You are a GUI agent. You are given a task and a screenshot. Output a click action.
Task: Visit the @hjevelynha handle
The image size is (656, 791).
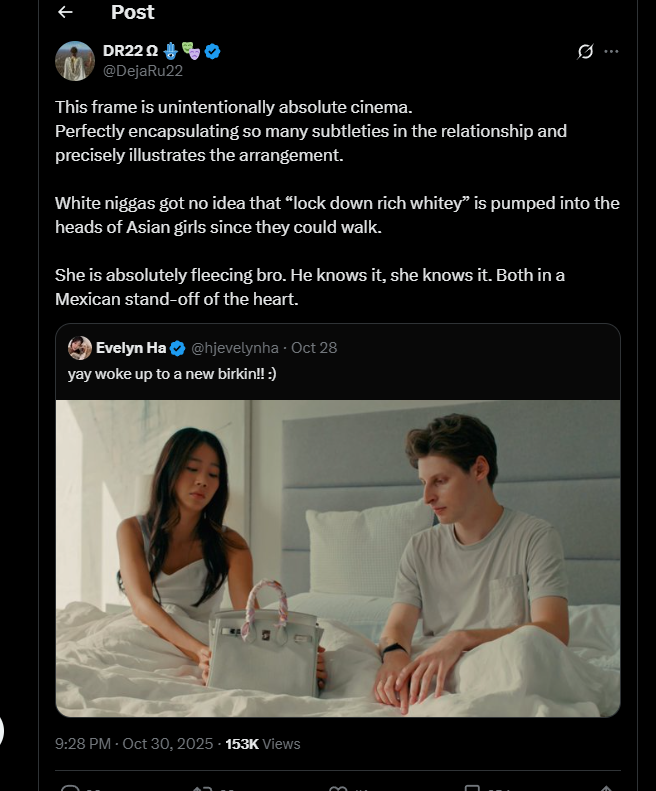click(x=235, y=348)
